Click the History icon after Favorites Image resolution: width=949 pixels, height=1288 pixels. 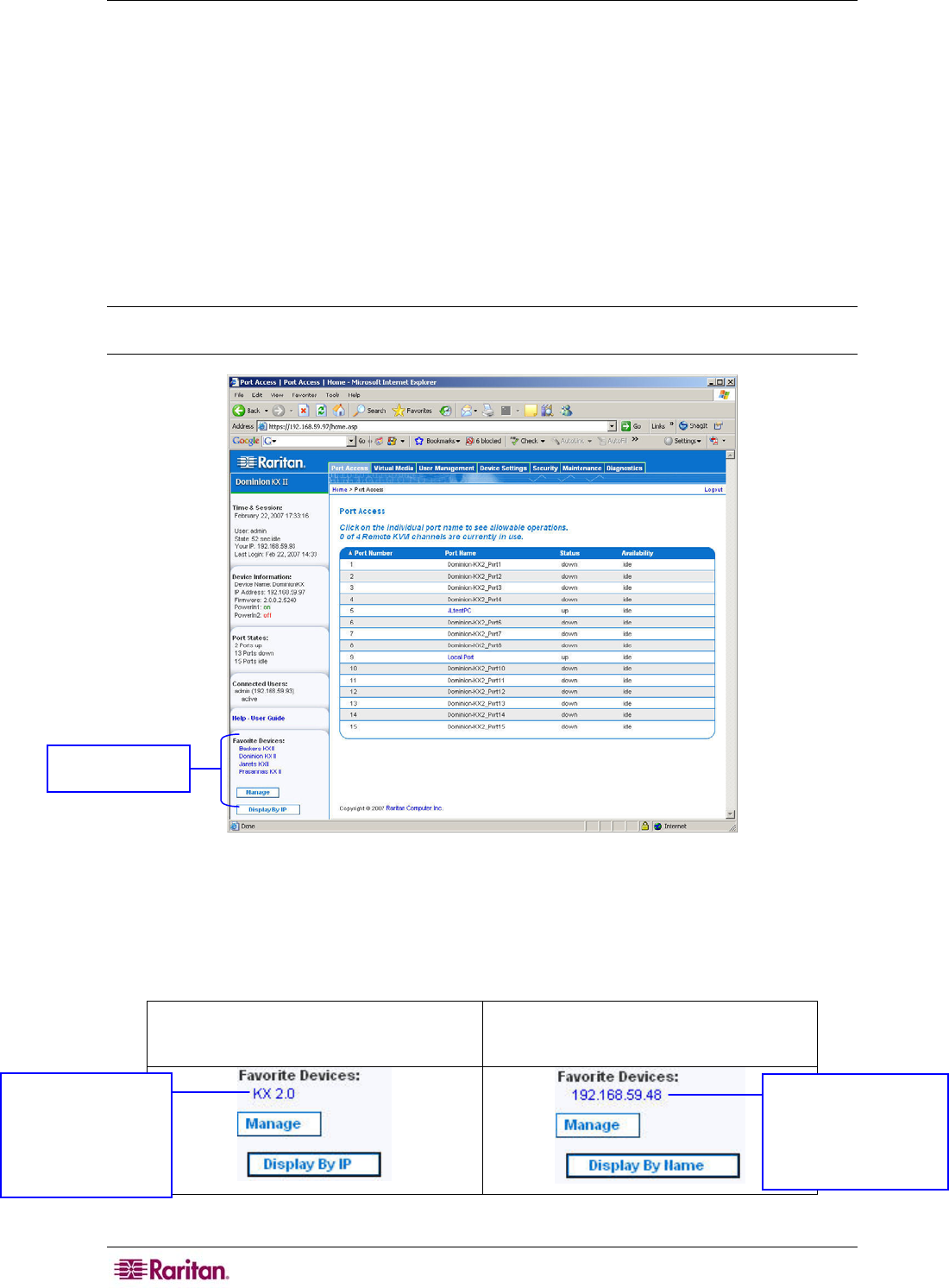tap(445, 411)
